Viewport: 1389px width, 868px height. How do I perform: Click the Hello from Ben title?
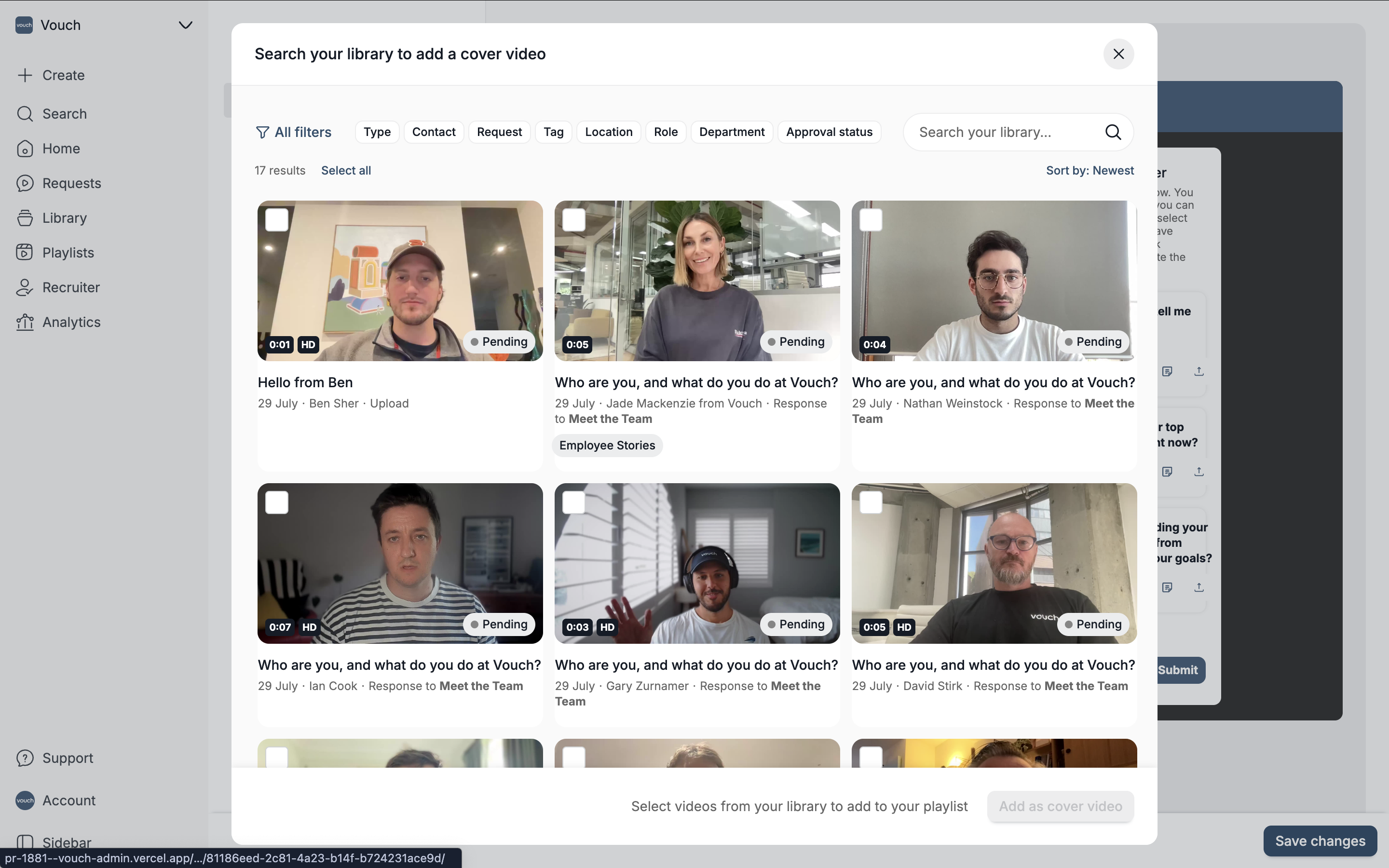(x=305, y=382)
